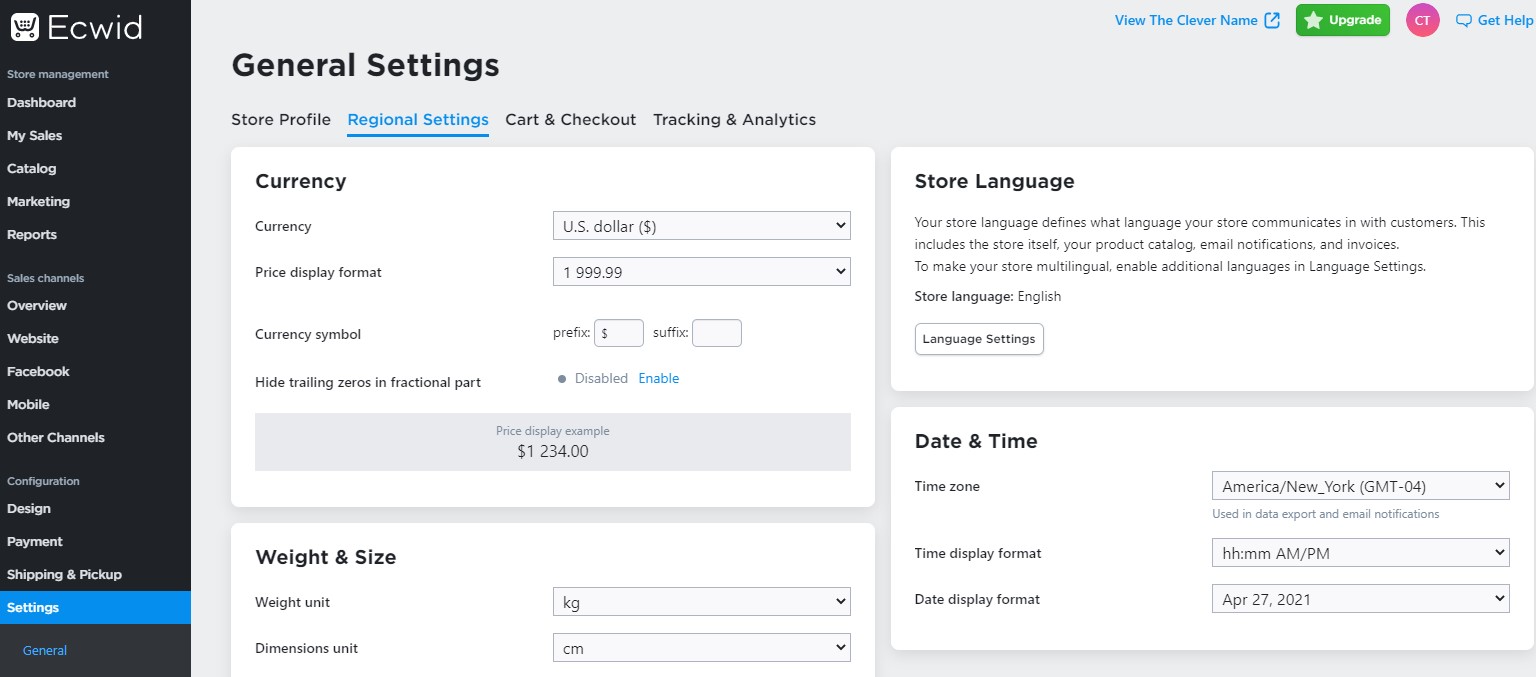
Task: Open the Price display format dropdown
Action: (x=701, y=271)
